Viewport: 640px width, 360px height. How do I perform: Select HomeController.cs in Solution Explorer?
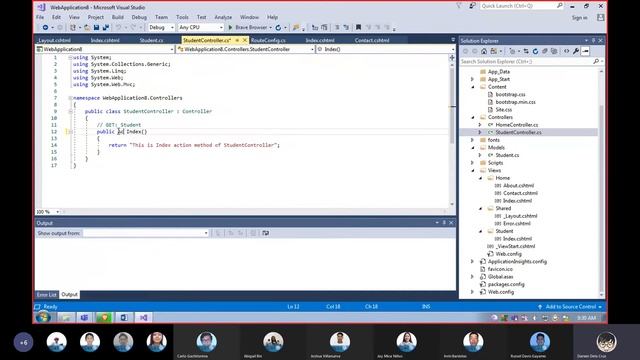click(x=517, y=125)
